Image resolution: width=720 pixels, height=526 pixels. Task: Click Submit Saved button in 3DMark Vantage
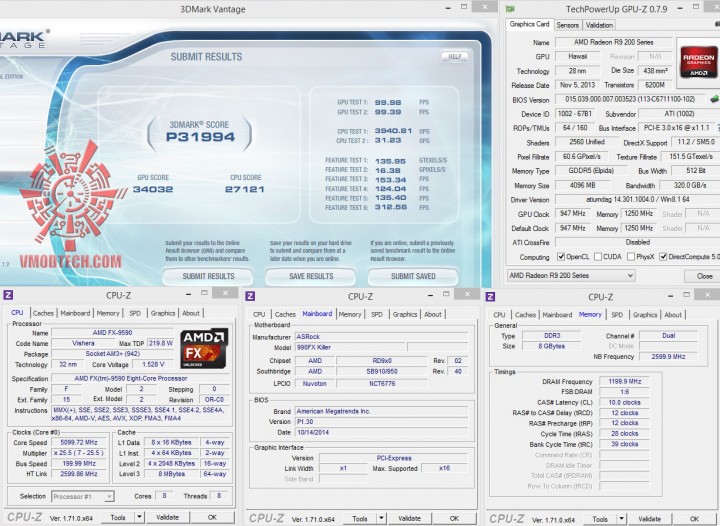413,276
